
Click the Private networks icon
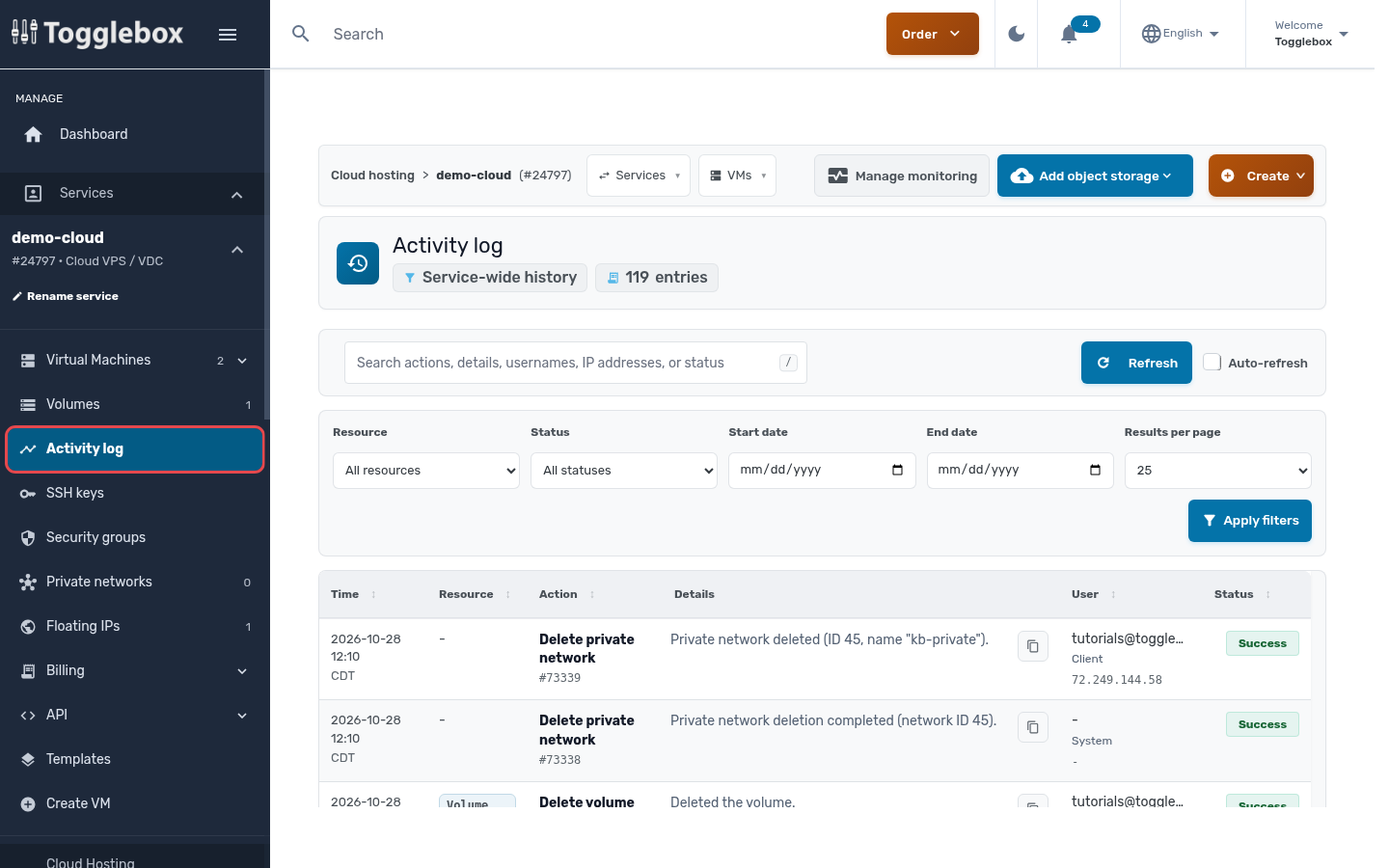(28, 582)
